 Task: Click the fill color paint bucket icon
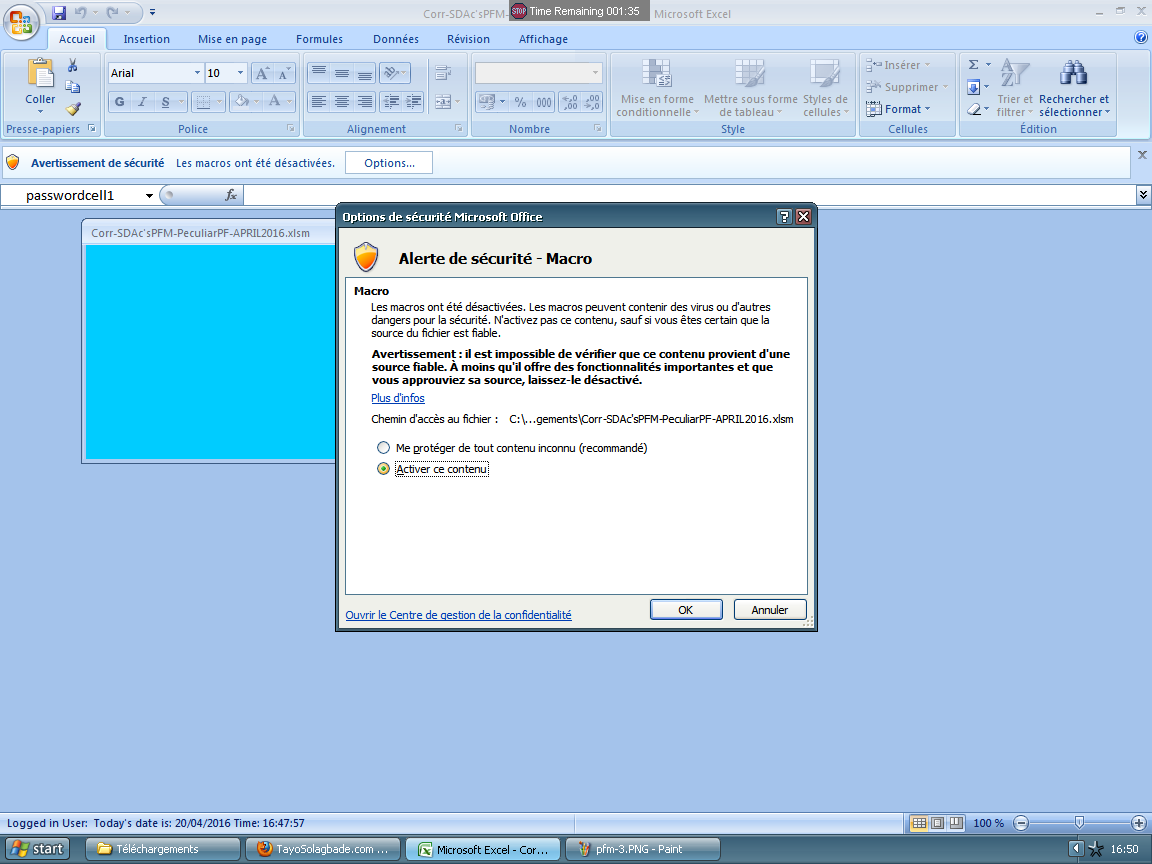pos(240,101)
